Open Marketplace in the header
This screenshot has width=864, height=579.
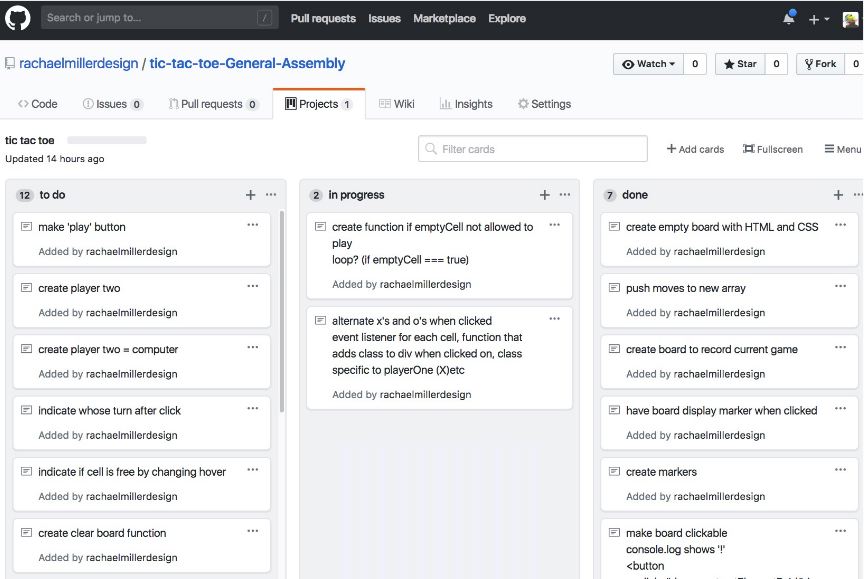click(x=445, y=18)
